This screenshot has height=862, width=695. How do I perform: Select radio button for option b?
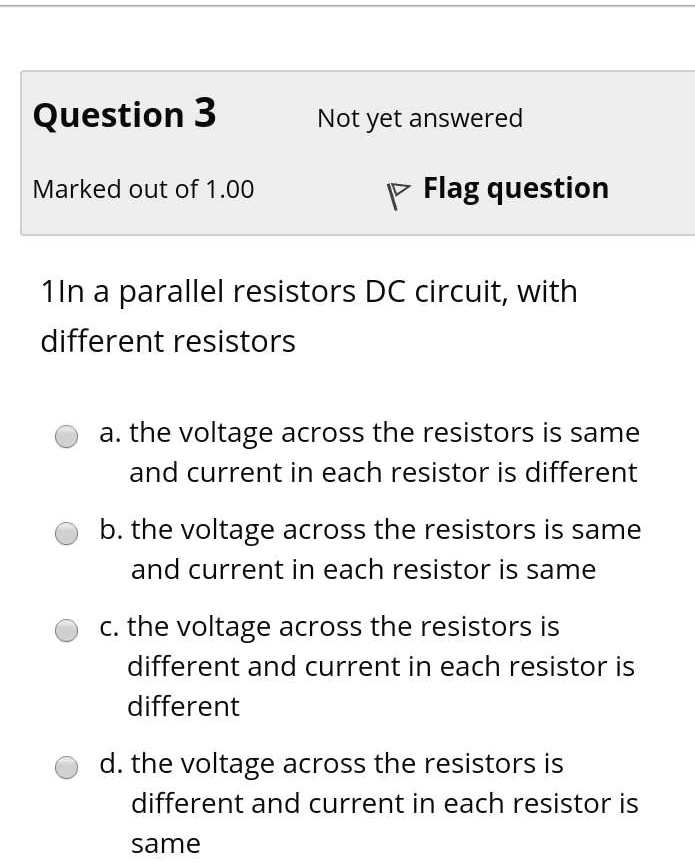[66, 533]
